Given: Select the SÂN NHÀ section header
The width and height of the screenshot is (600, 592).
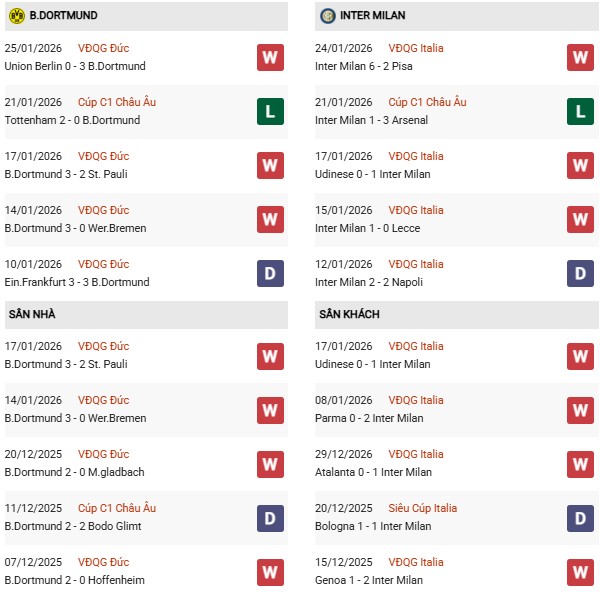Looking at the screenshot, I should [32, 314].
